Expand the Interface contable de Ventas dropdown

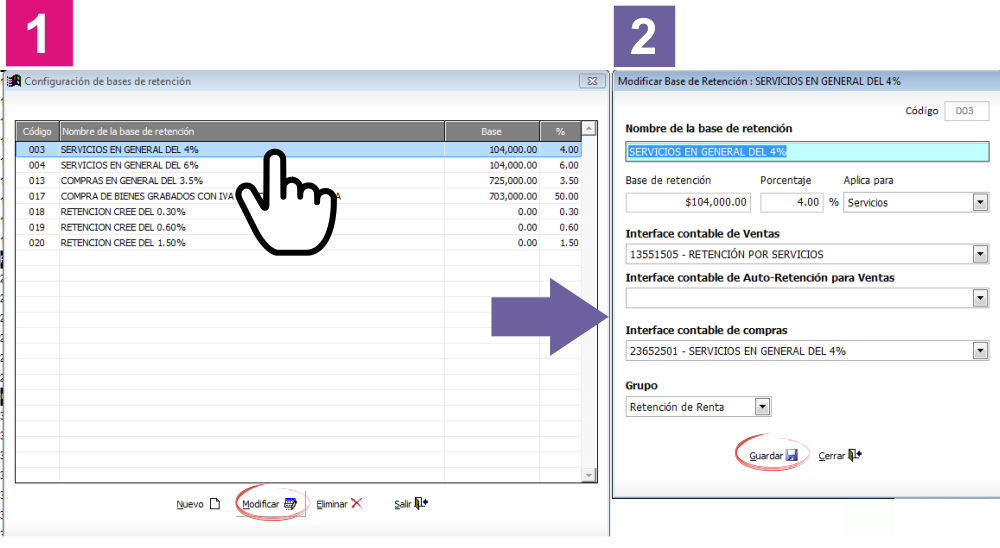coord(980,255)
